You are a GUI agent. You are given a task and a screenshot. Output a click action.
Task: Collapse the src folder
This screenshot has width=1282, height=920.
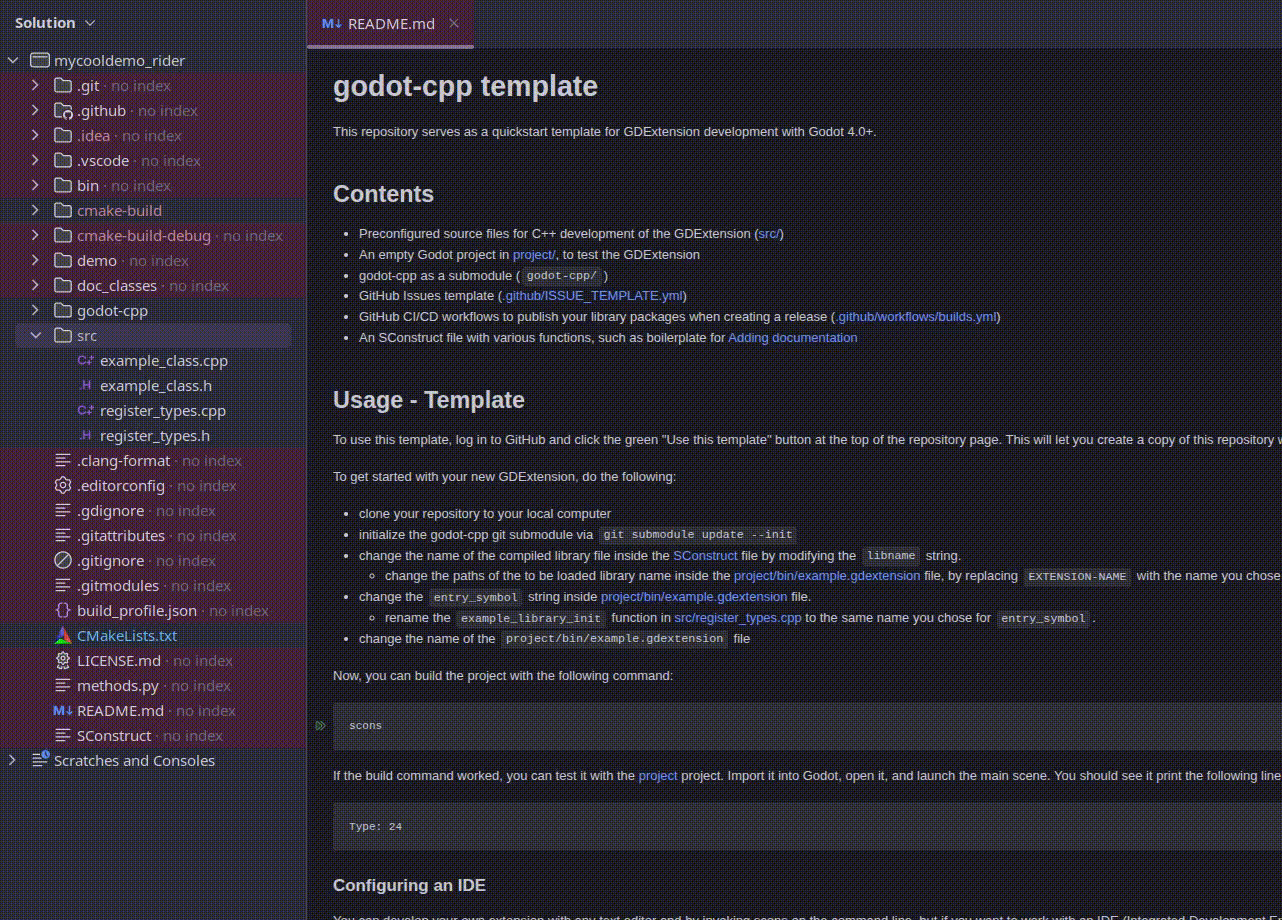(35, 336)
